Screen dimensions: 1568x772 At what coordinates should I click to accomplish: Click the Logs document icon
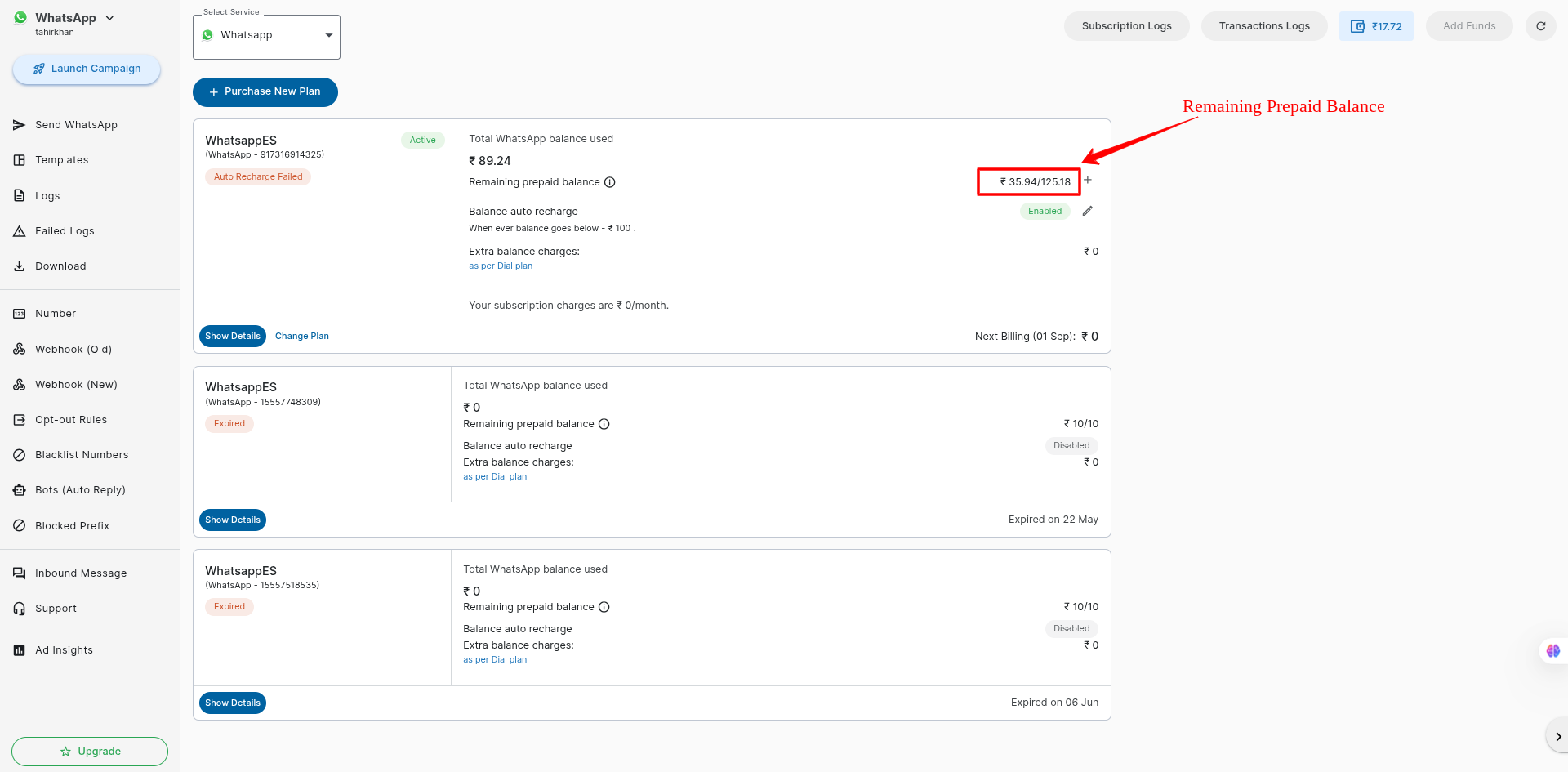pos(19,196)
